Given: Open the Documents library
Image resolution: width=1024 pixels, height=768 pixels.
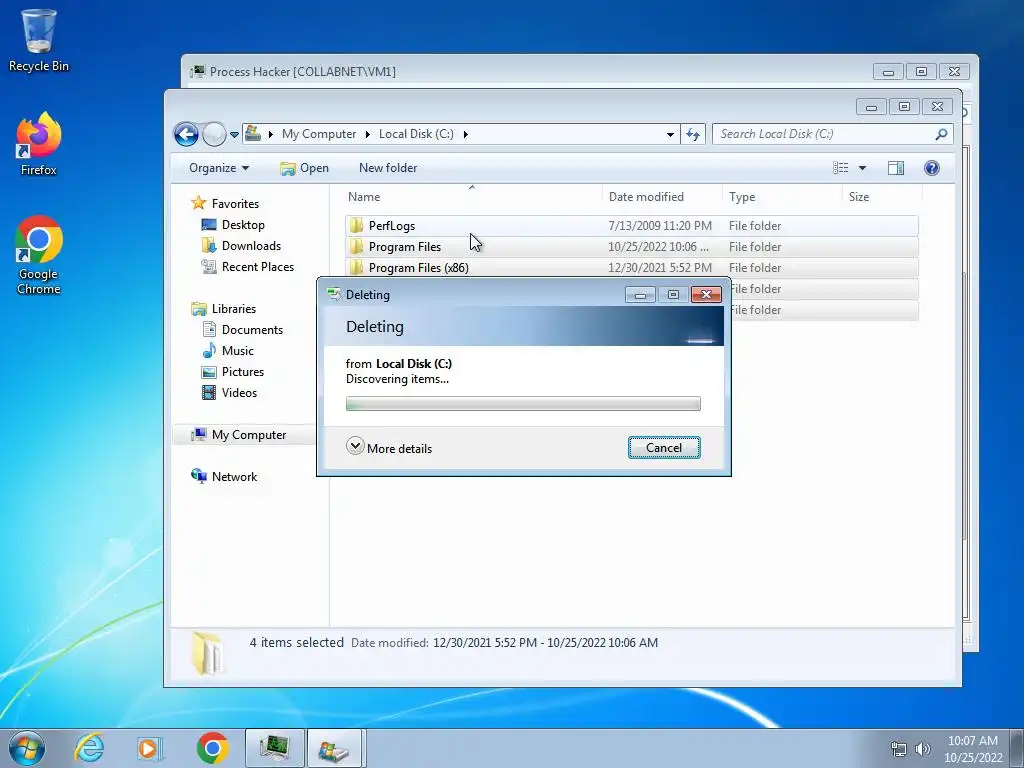Looking at the screenshot, I should click(243, 330).
